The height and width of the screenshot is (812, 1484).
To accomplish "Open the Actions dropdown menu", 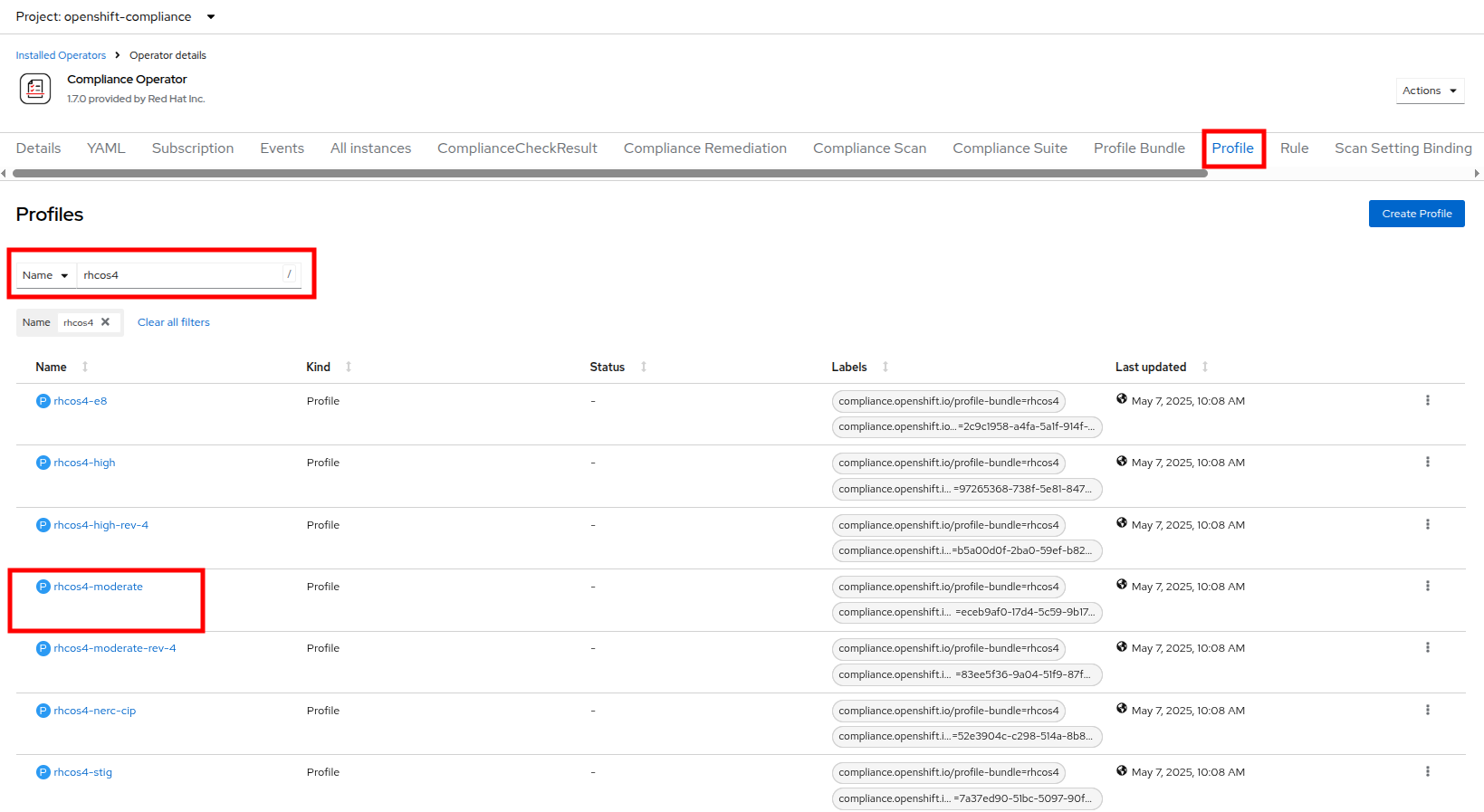I will click(1429, 91).
